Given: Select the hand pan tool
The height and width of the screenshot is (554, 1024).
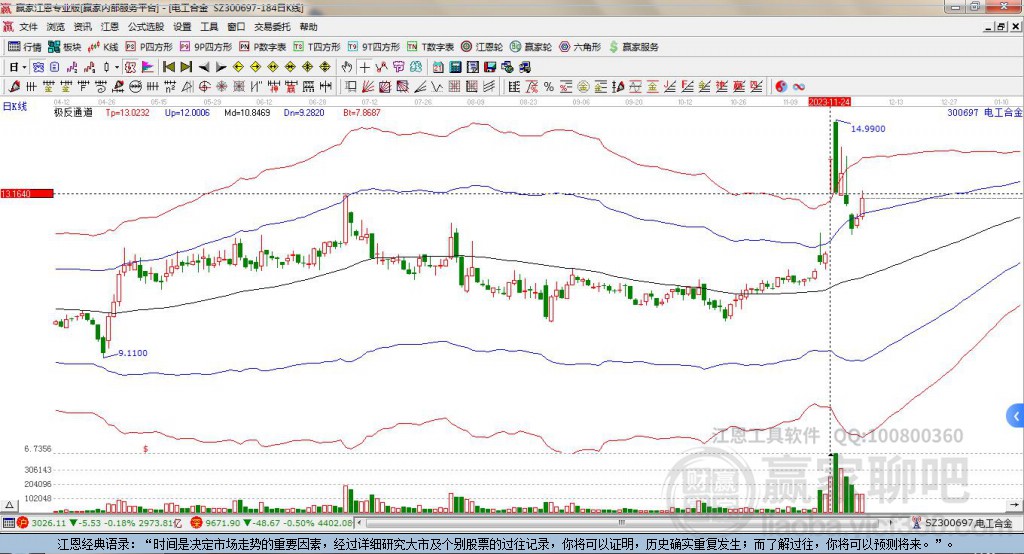Looking at the screenshot, I should [347, 67].
